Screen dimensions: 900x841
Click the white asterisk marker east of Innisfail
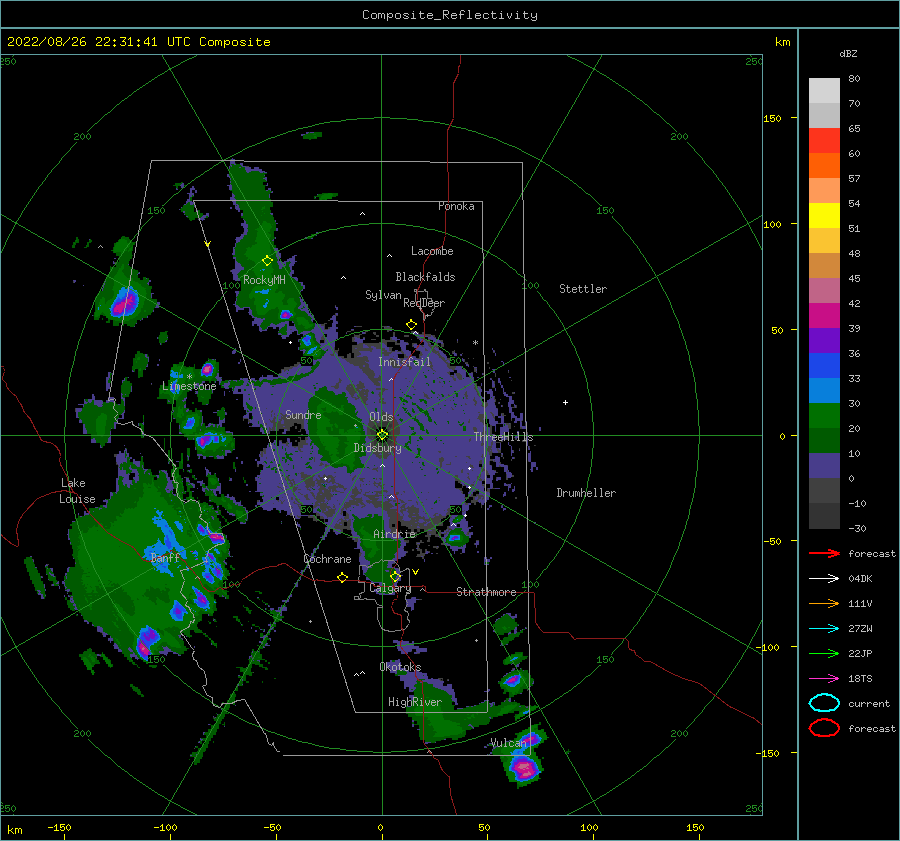pos(475,343)
